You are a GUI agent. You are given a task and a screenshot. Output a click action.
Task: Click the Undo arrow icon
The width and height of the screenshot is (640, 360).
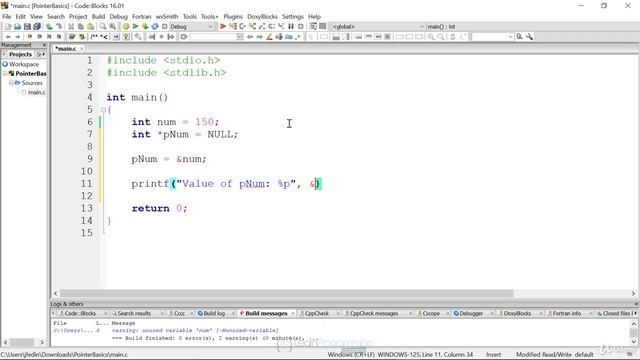tap(49, 27)
